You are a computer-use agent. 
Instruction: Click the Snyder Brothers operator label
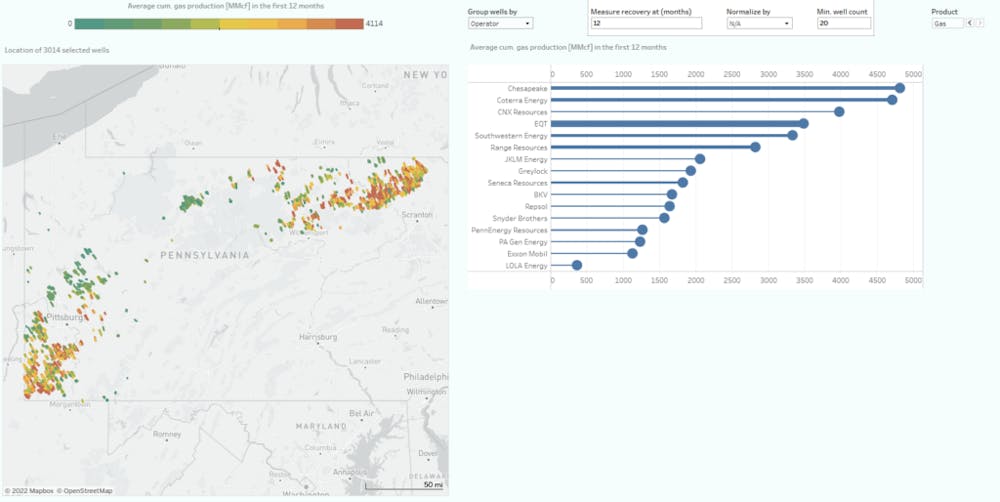click(520, 218)
